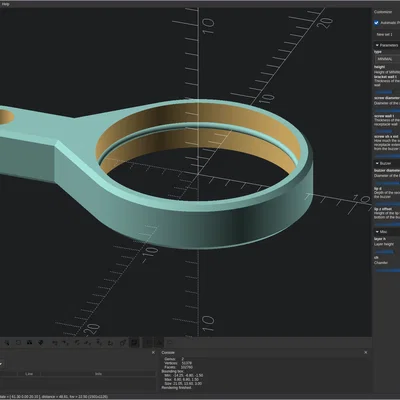This screenshot has height=400, width=400.
Task: Click the 'lip z offset' parameter label
Action: [x=383, y=209]
